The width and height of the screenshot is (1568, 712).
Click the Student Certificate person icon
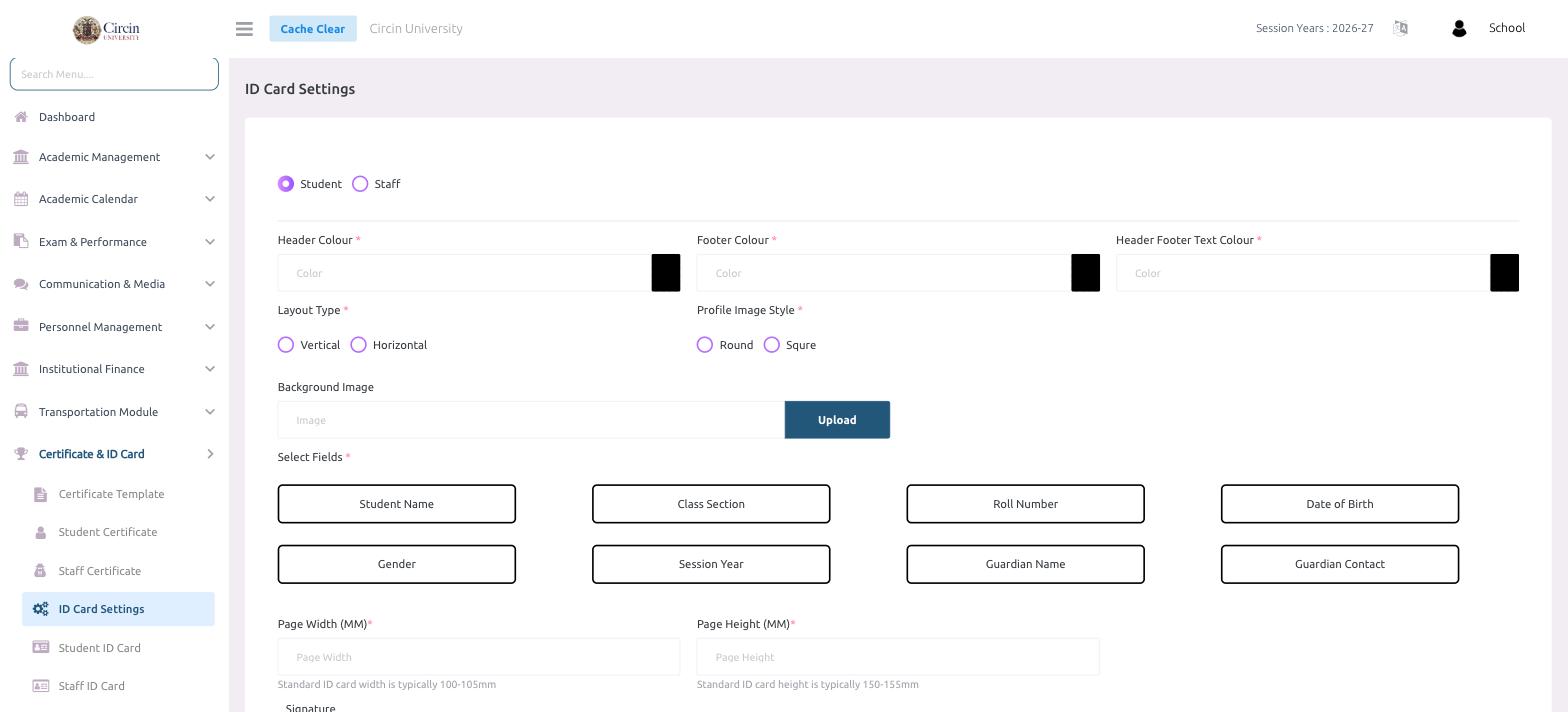40,532
